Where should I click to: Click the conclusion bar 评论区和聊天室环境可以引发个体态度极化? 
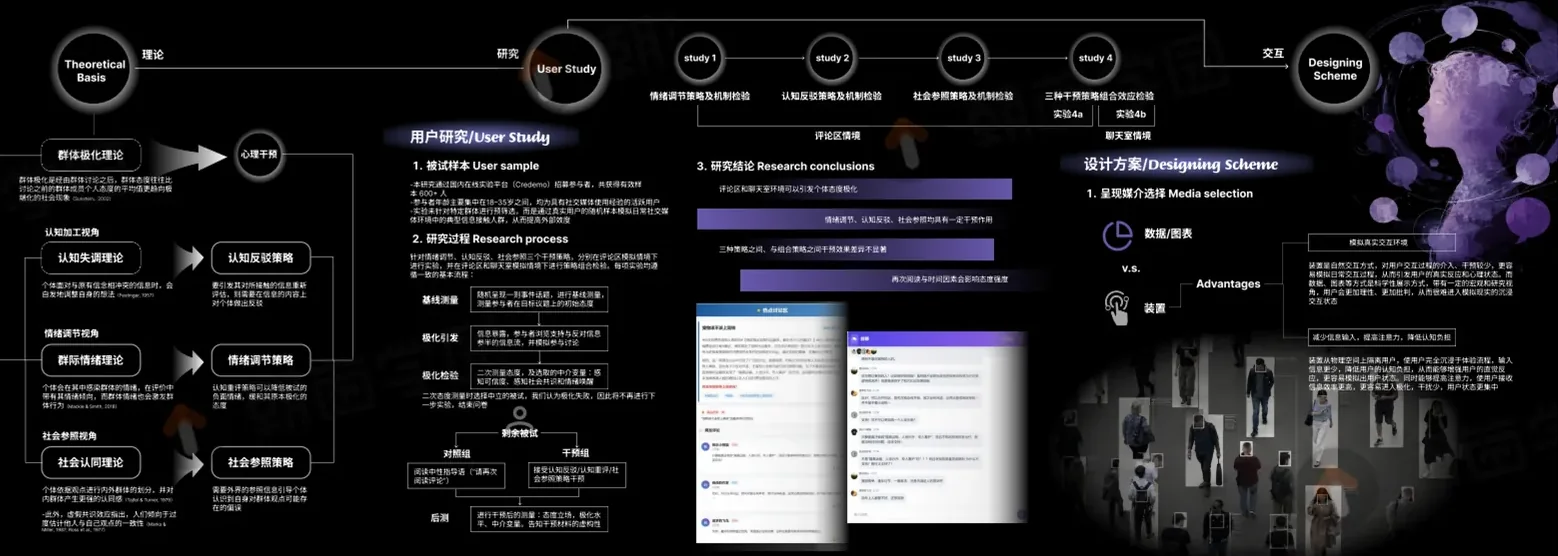tap(854, 189)
